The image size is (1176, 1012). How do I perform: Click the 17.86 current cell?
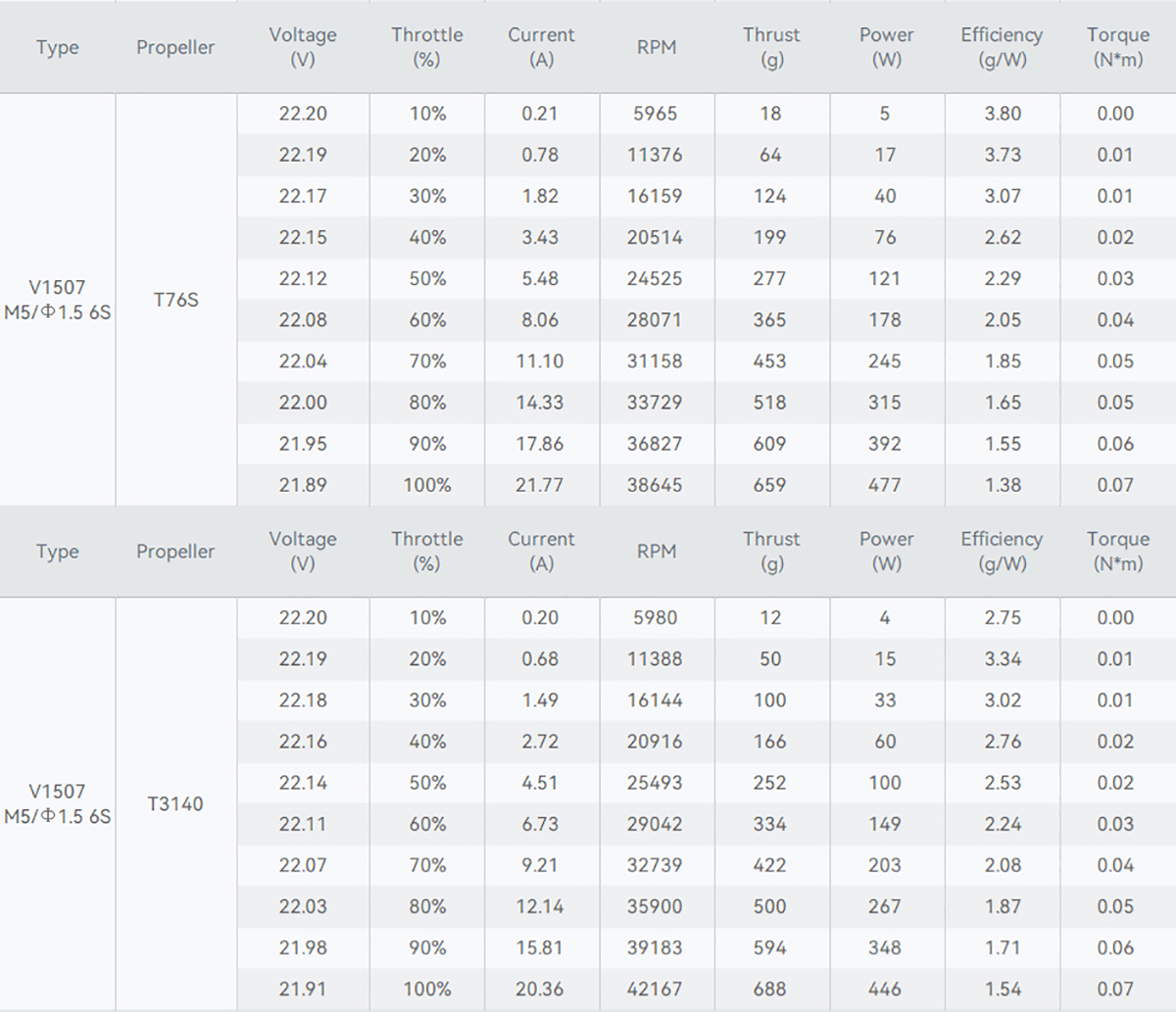coord(540,444)
